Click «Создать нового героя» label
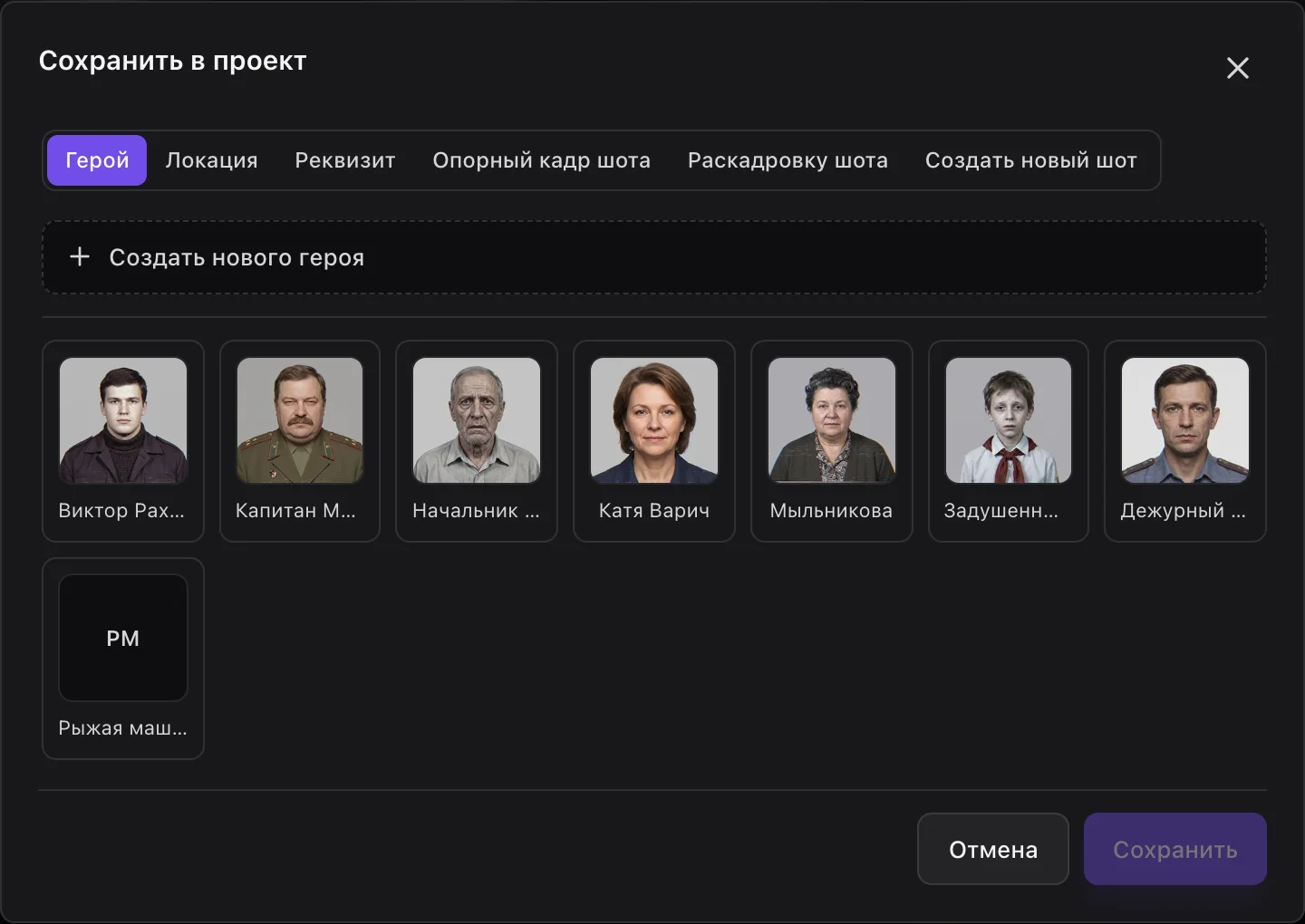This screenshot has width=1305, height=924. pyautogui.click(x=237, y=257)
